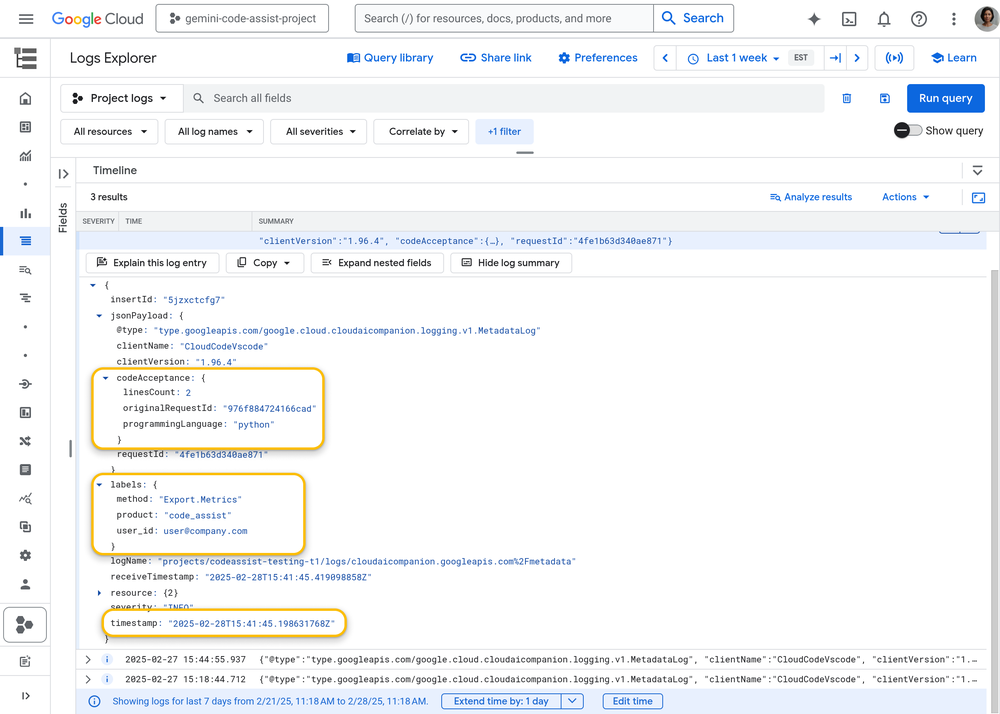Click the TIME column header

134,221
